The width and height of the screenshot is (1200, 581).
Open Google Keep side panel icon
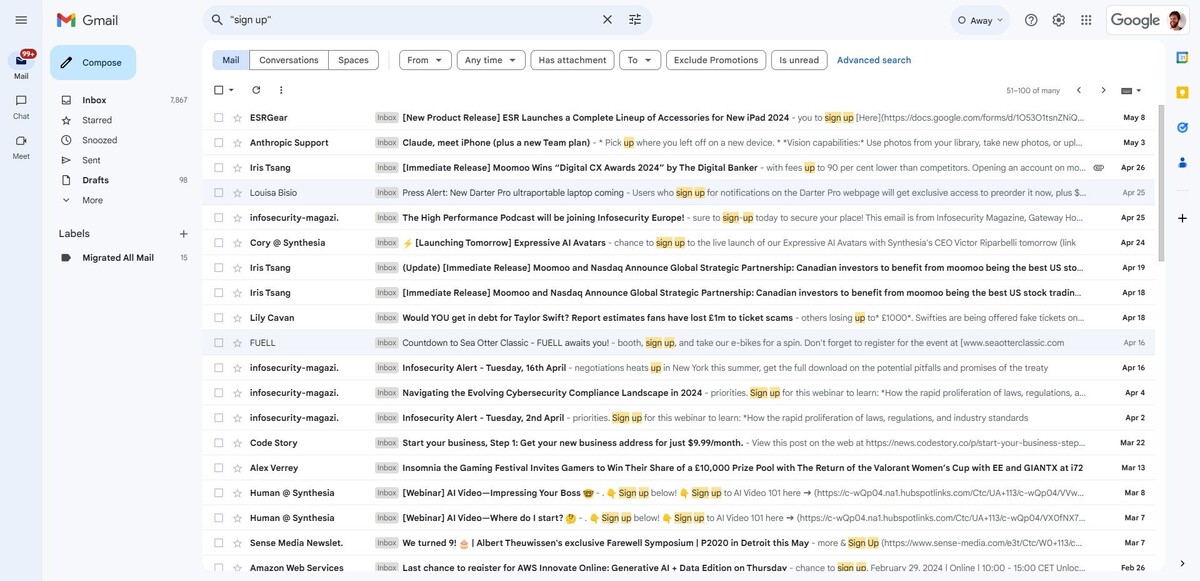[1182, 93]
